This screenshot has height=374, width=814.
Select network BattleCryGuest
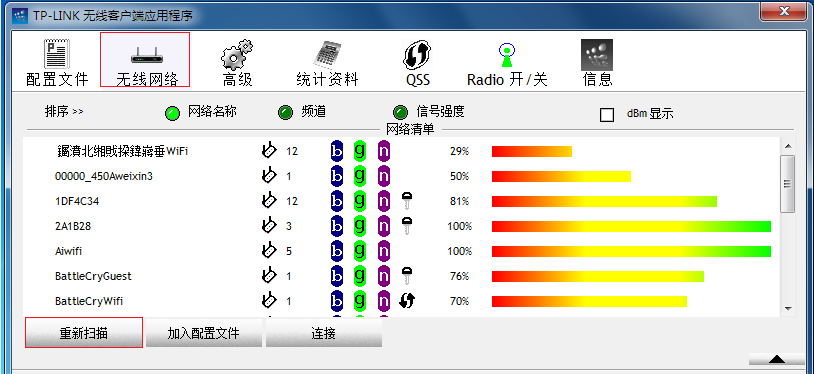[x=93, y=276]
